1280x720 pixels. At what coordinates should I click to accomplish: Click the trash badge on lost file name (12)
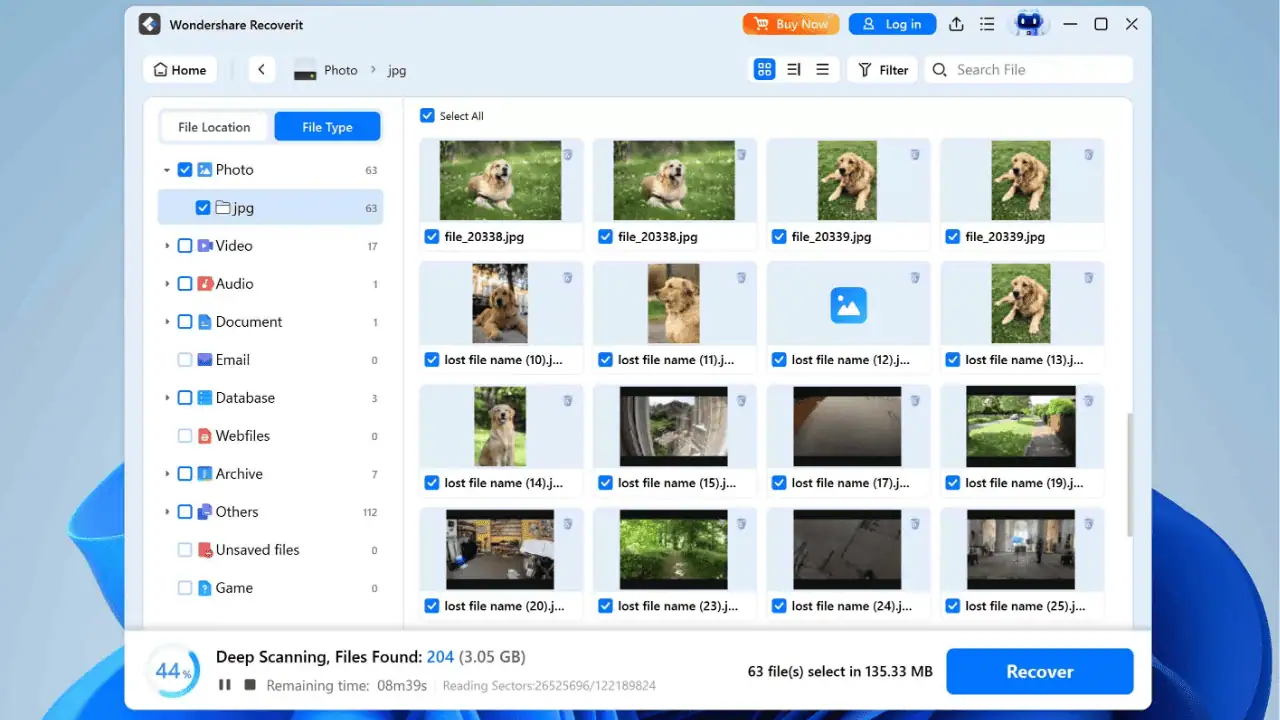tap(914, 277)
